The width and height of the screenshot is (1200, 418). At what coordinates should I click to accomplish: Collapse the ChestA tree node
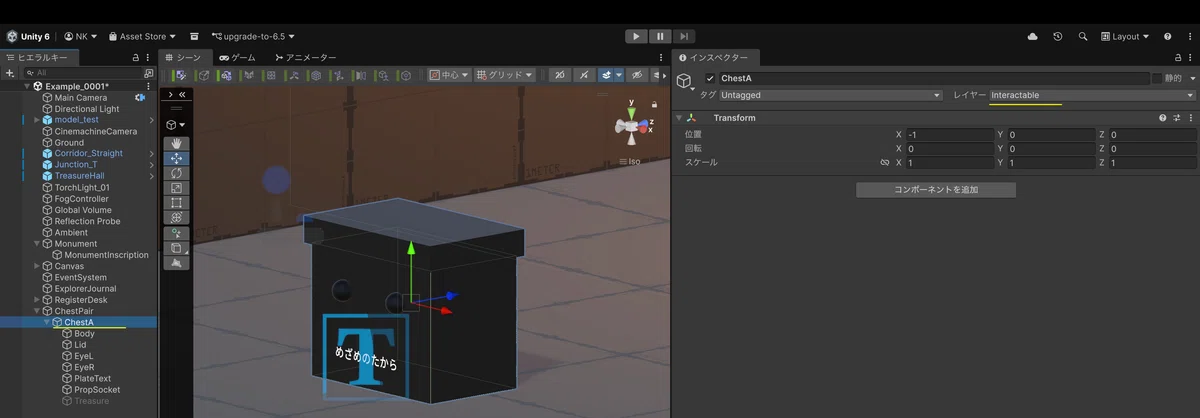pos(47,323)
